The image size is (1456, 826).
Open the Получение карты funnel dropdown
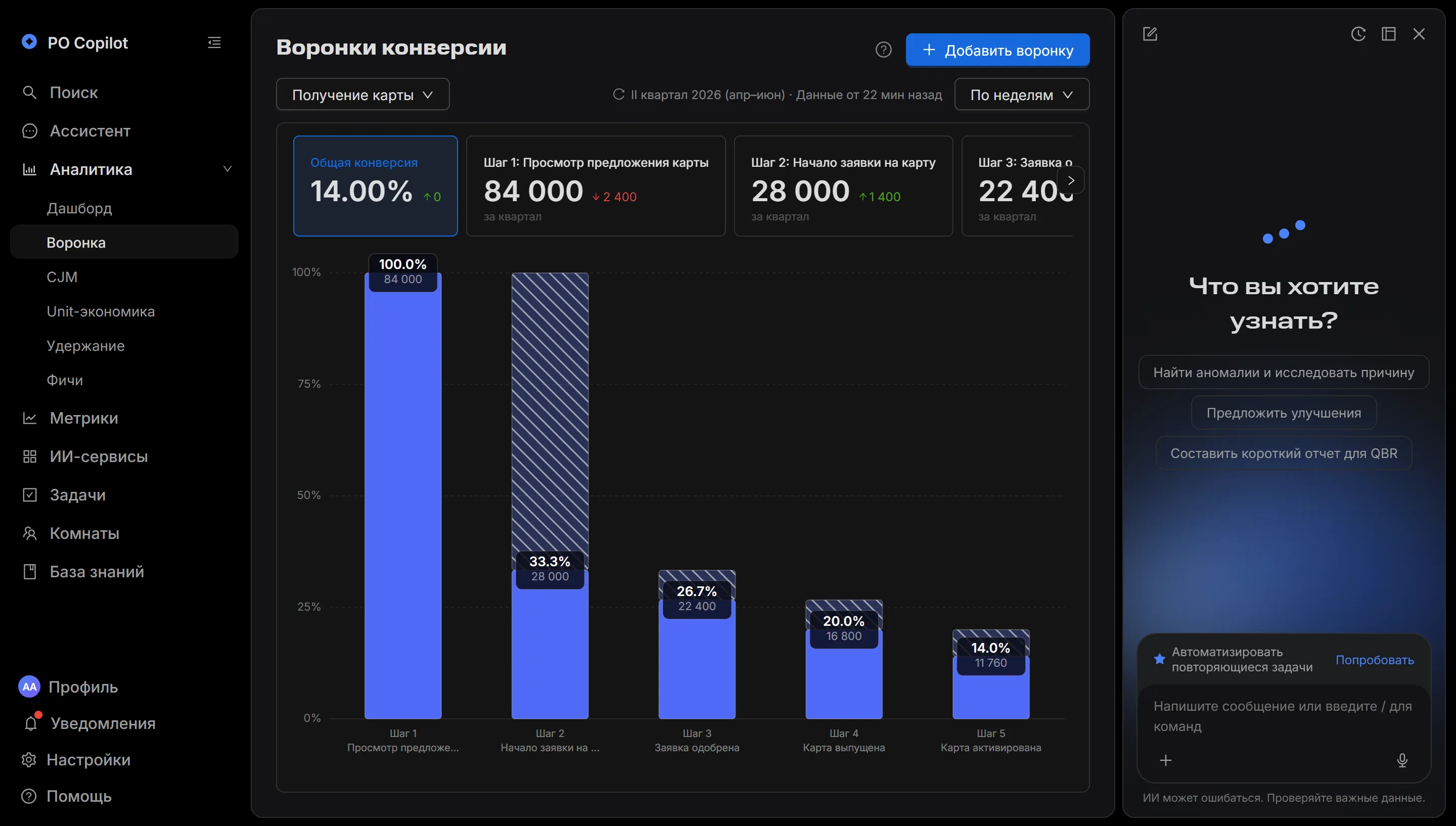click(x=362, y=94)
